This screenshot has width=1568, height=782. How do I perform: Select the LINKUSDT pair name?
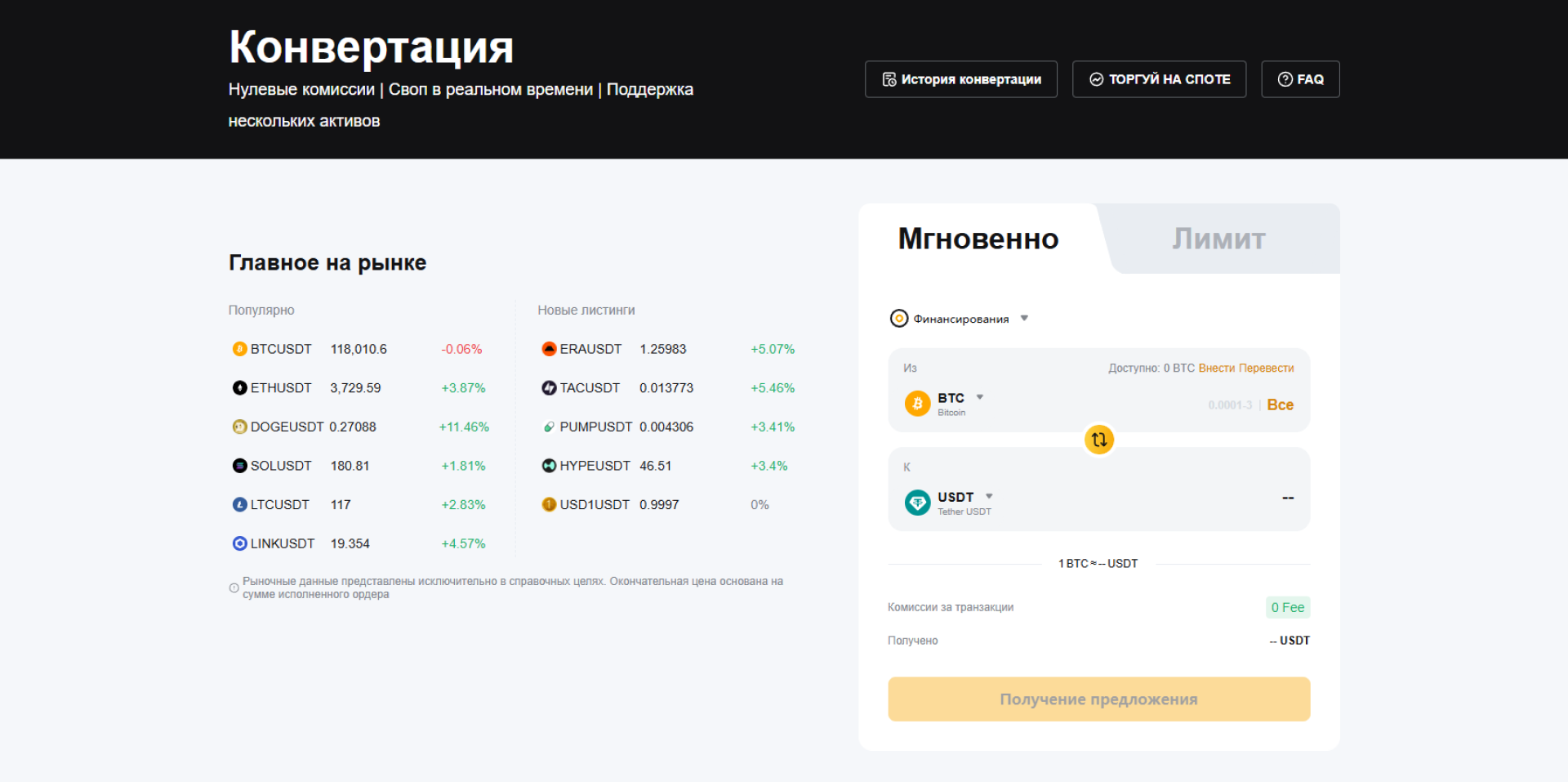pyautogui.click(x=283, y=543)
